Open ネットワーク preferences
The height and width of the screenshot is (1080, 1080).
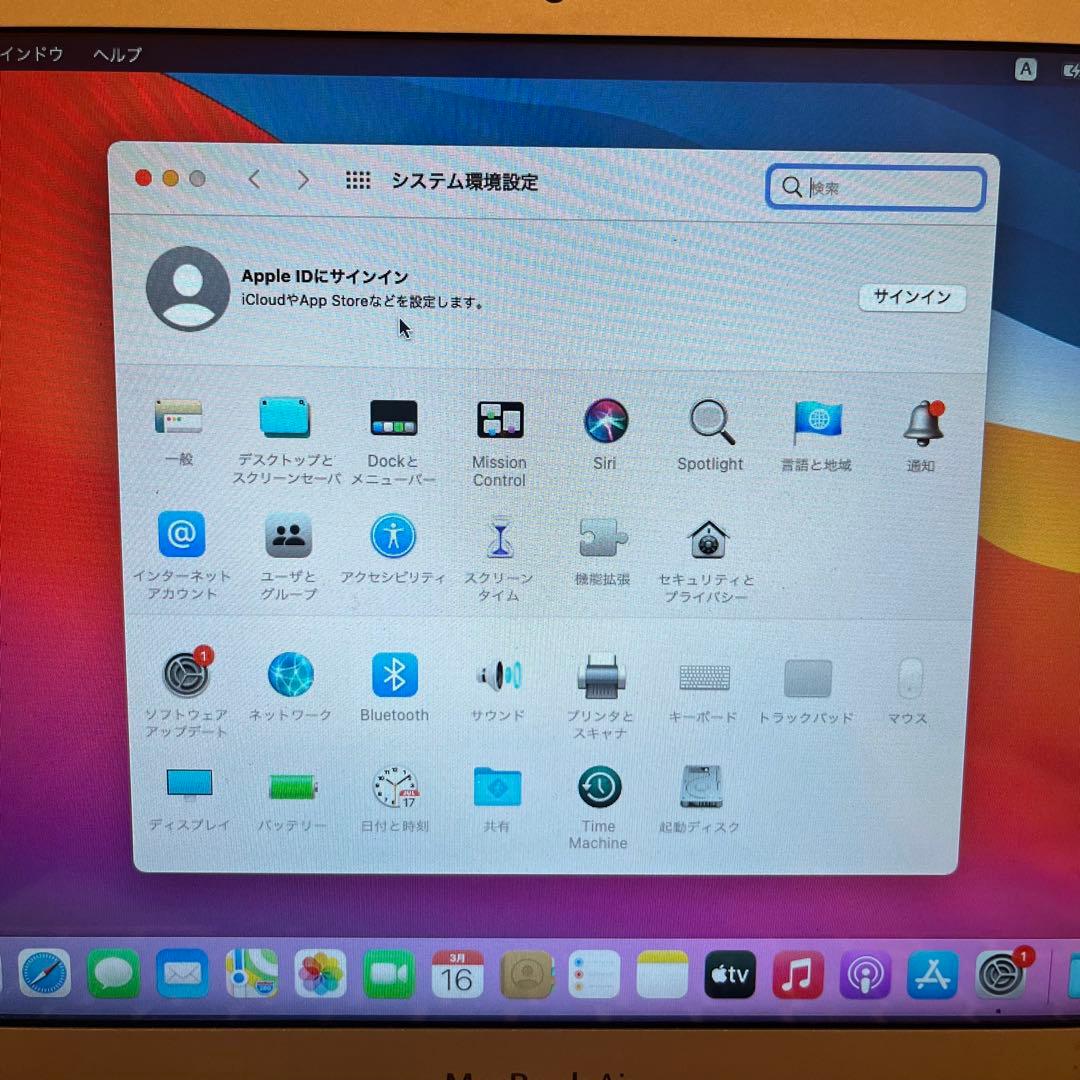tap(291, 675)
